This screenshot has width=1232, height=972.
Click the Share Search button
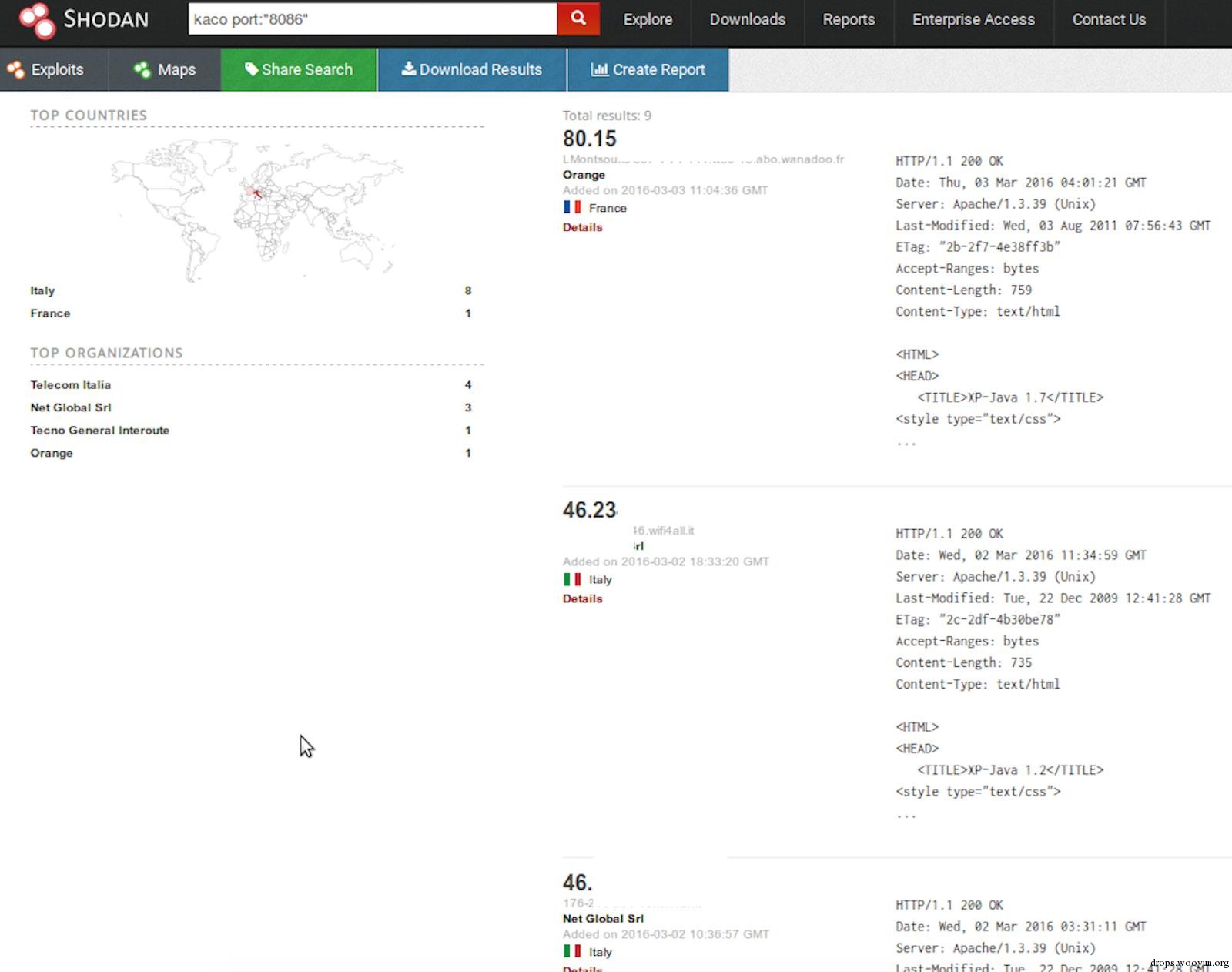[x=299, y=69]
